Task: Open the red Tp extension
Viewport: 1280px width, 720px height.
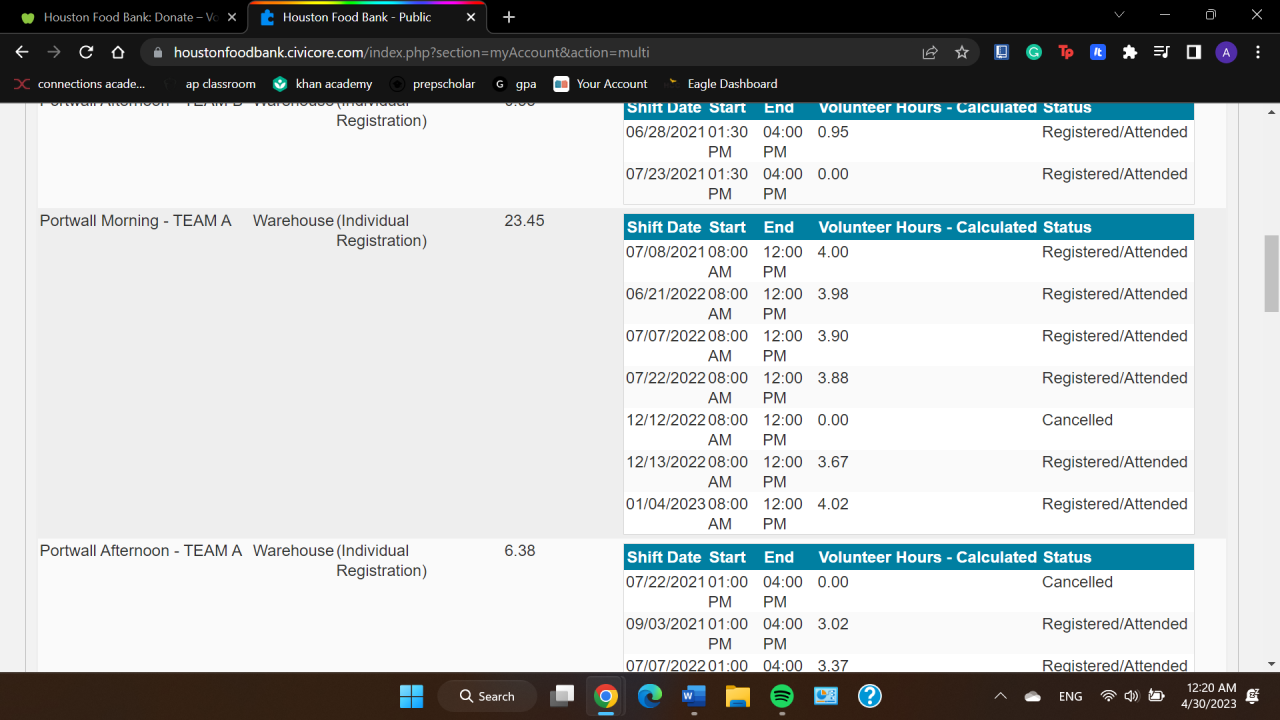Action: pyautogui.click(x=1066, y=52)
